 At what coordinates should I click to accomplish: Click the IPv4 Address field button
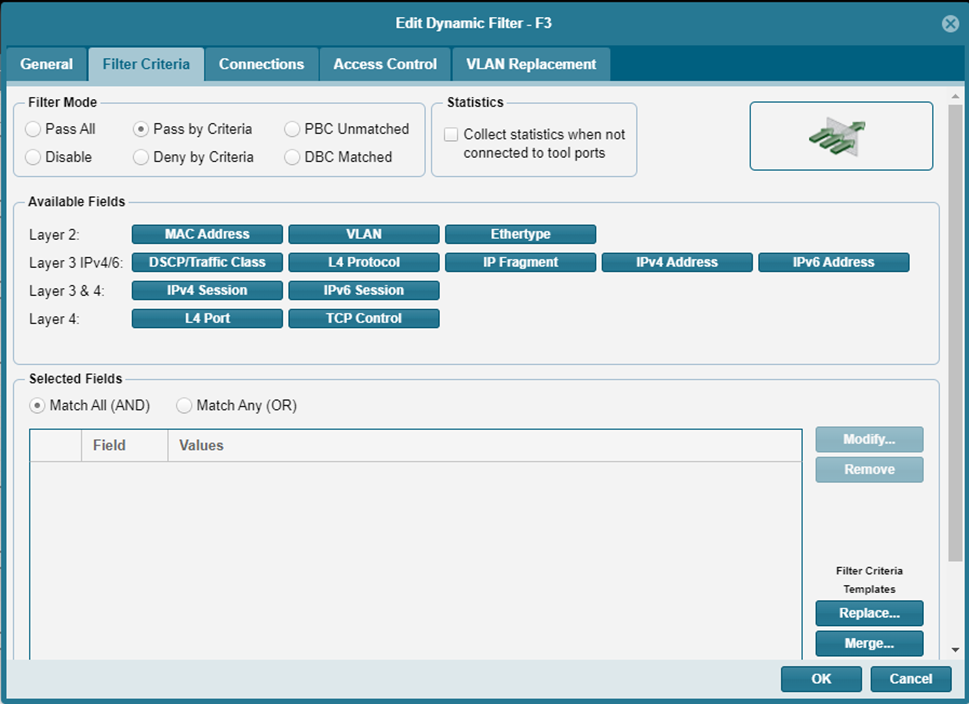[677, 262]
